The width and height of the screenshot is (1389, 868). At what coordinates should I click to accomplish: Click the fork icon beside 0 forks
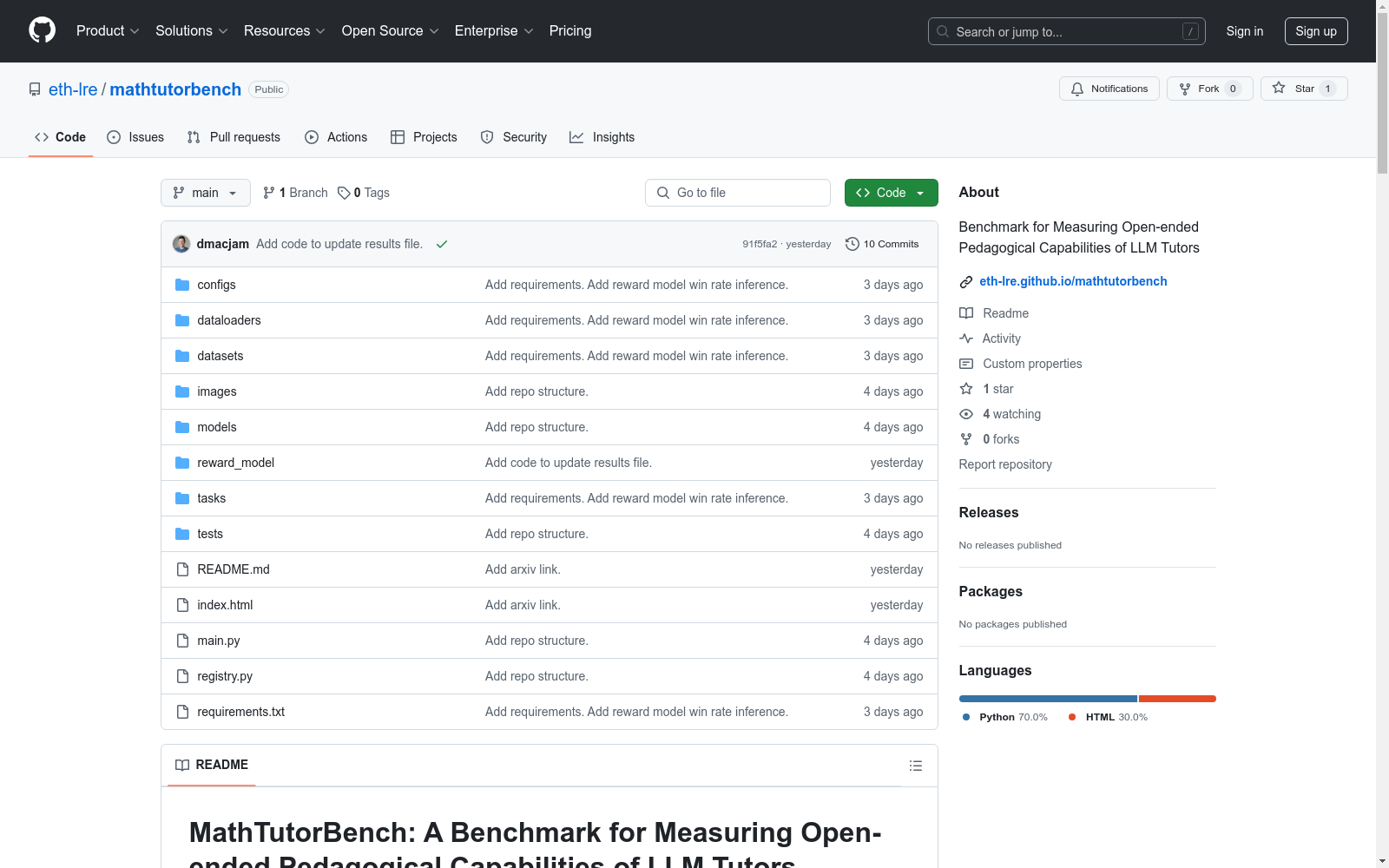click(966, 439)
